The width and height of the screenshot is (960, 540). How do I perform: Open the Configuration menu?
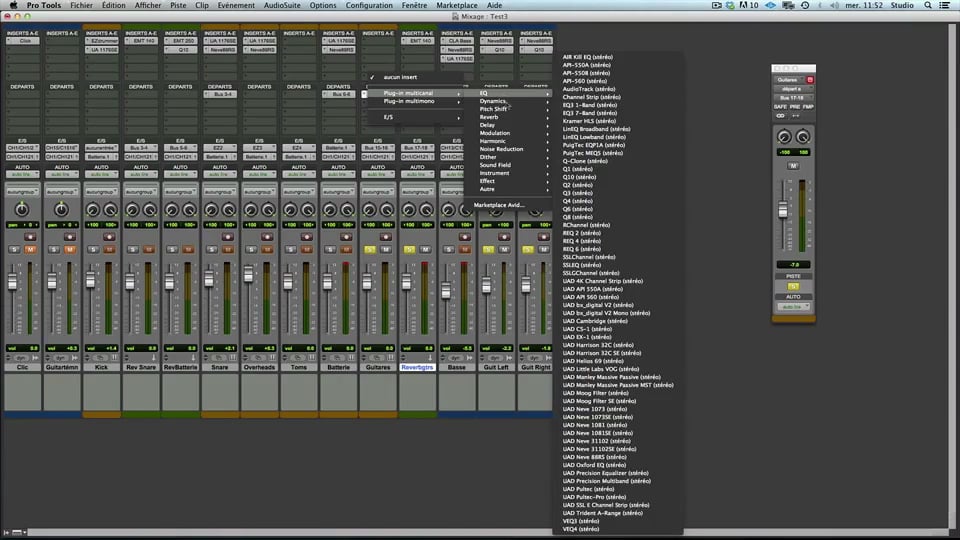click(x=369, y=5)
